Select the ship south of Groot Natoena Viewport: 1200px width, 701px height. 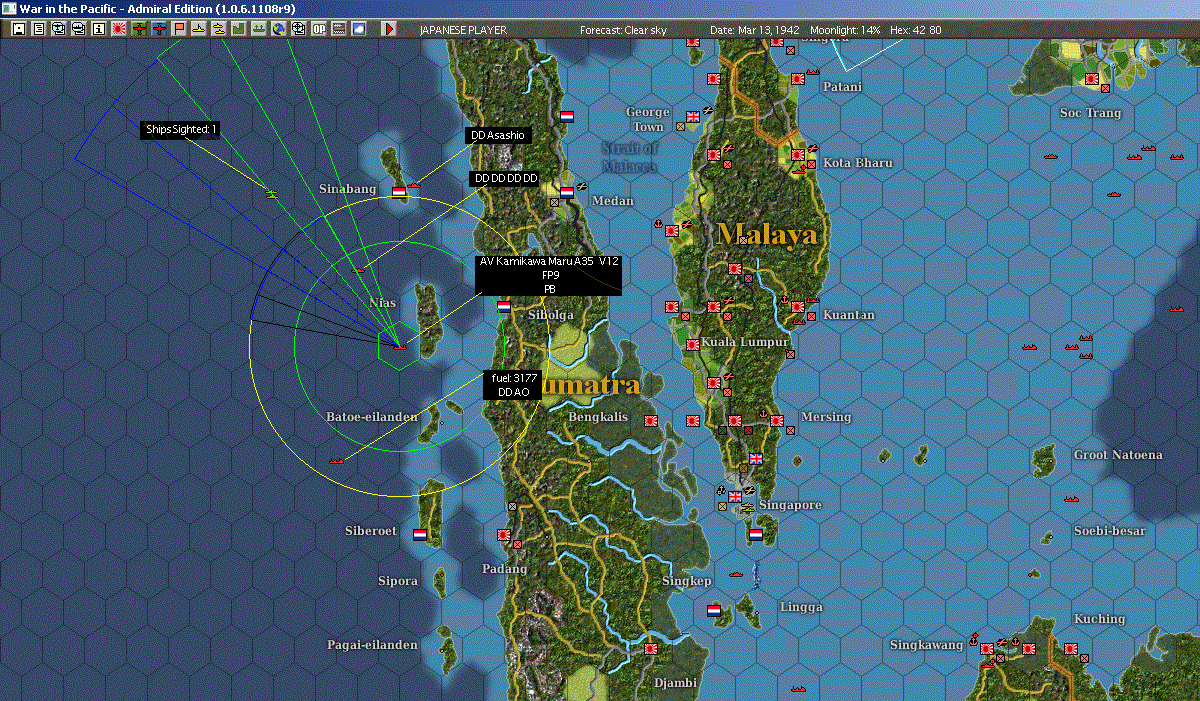[x=1071, y=498]
